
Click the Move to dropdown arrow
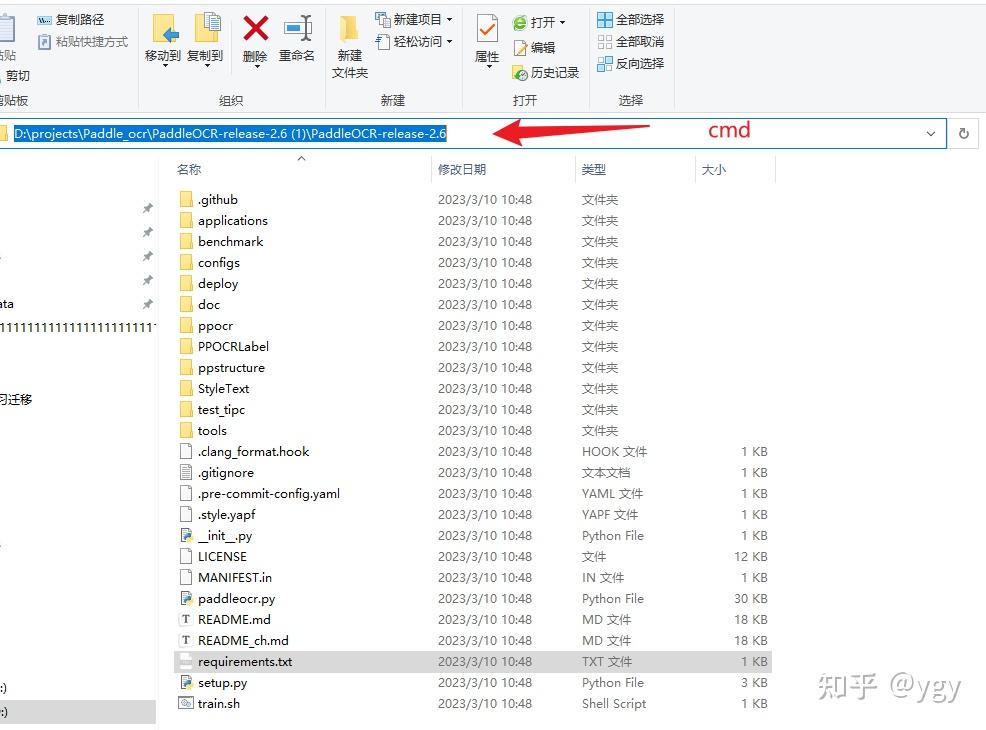click(x=165, y=66)
